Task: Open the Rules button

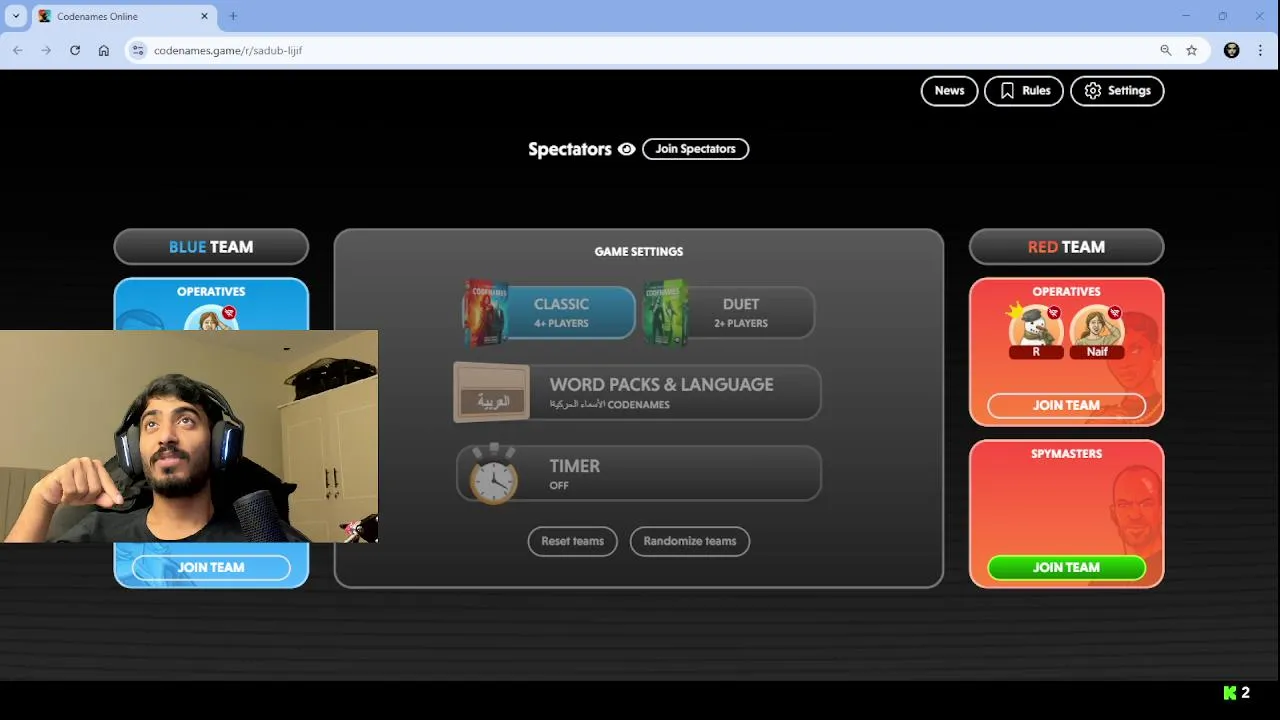Action: click(1024, 91)
